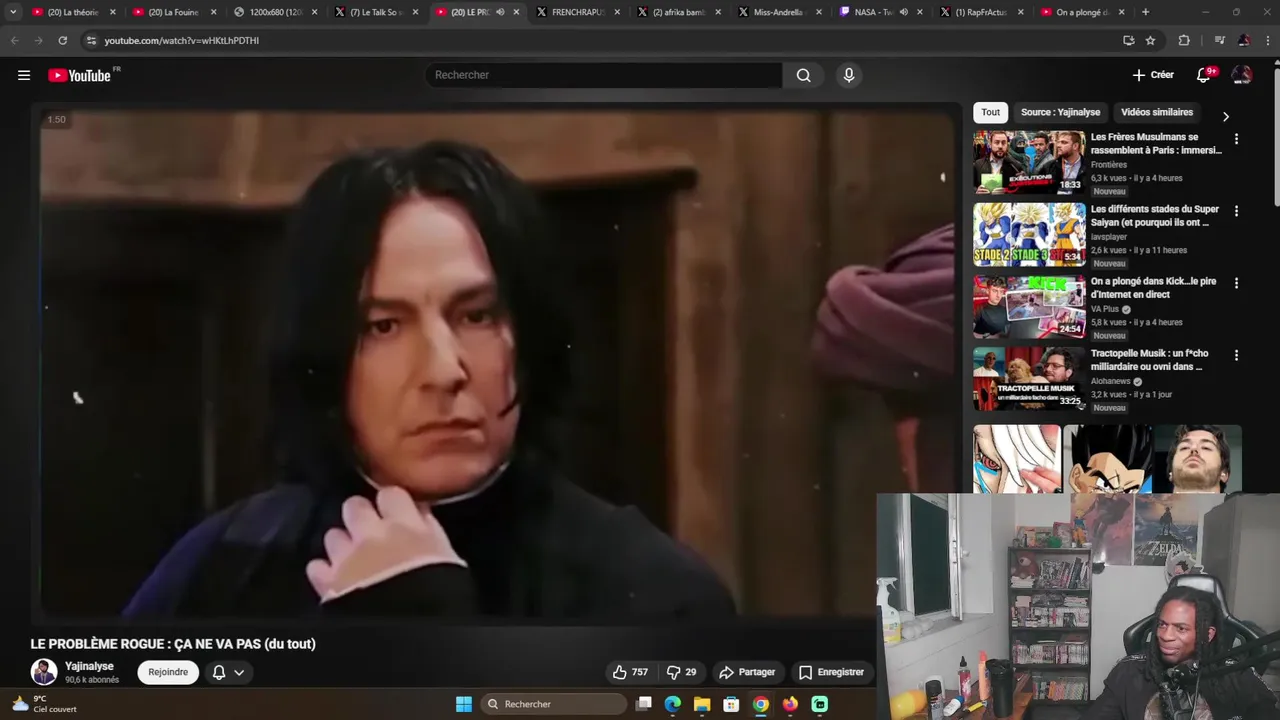Open File Explorer from the taskbar
The height and width of the screenshot is (720, 1280).
[x=702, y=704]
